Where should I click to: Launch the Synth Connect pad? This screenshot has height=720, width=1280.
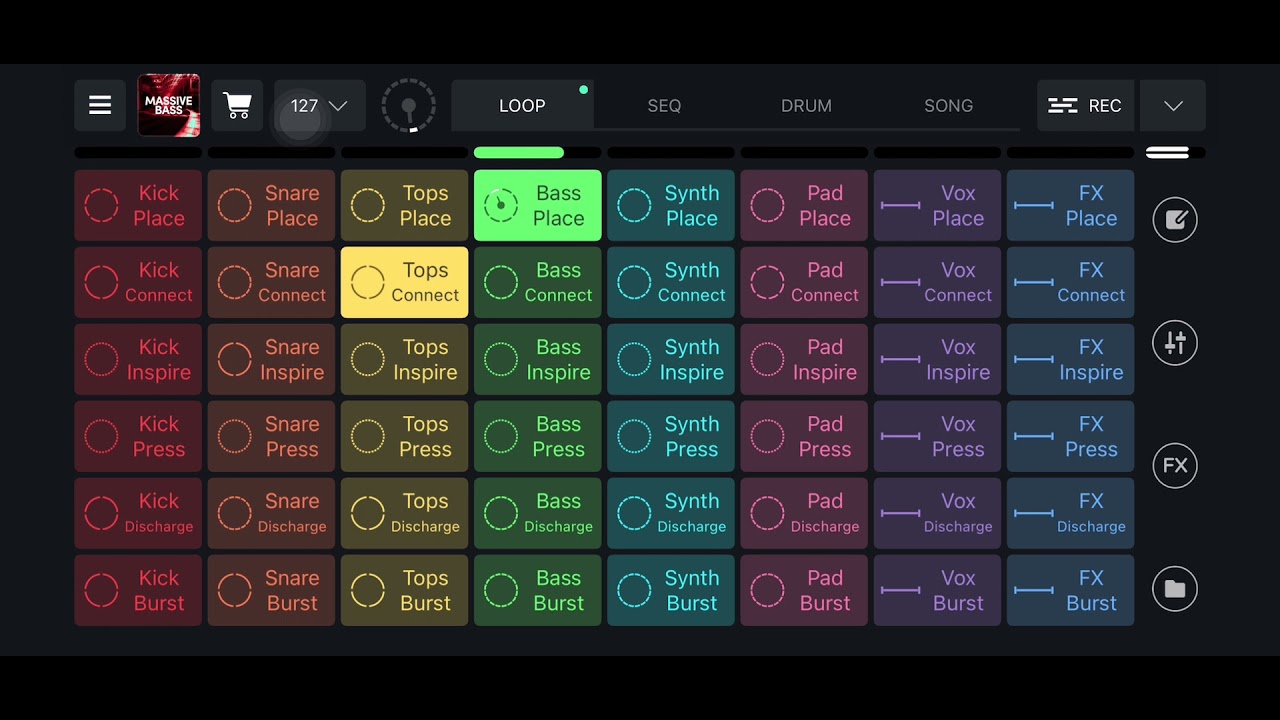(671, 282)
